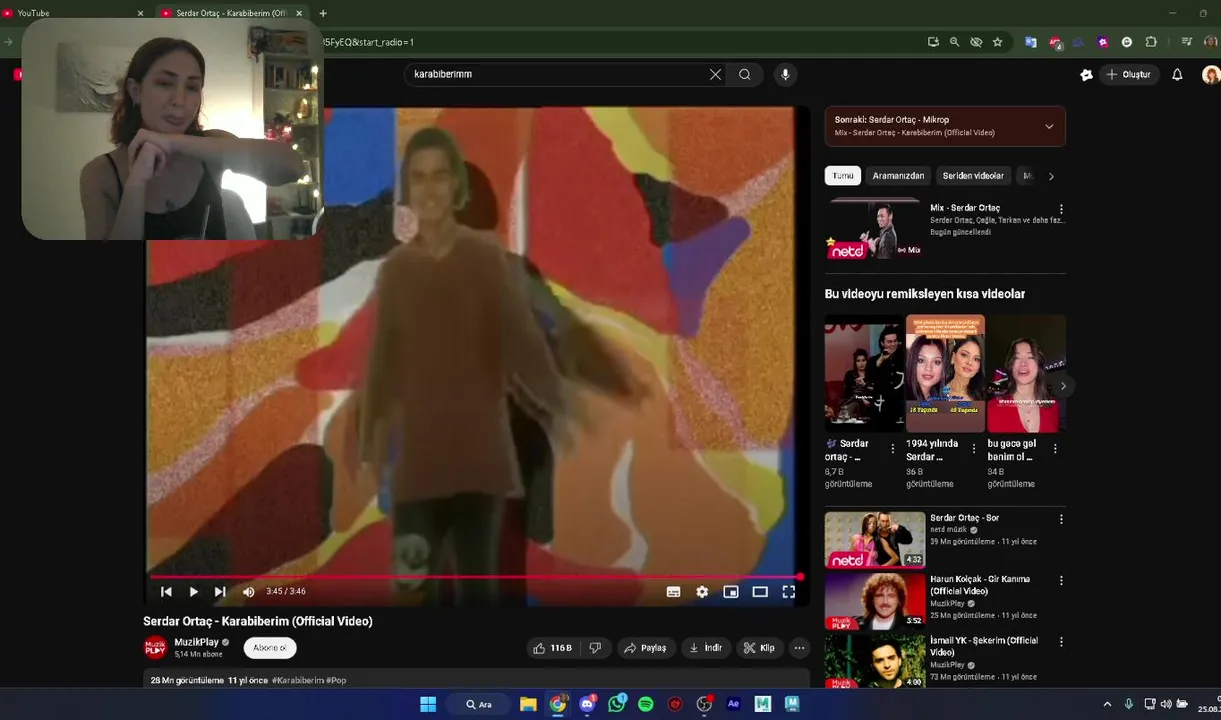The image size is (1221, 720).
Task: Toggle subtitles with the captions icon
Action: tap(673, 592)
